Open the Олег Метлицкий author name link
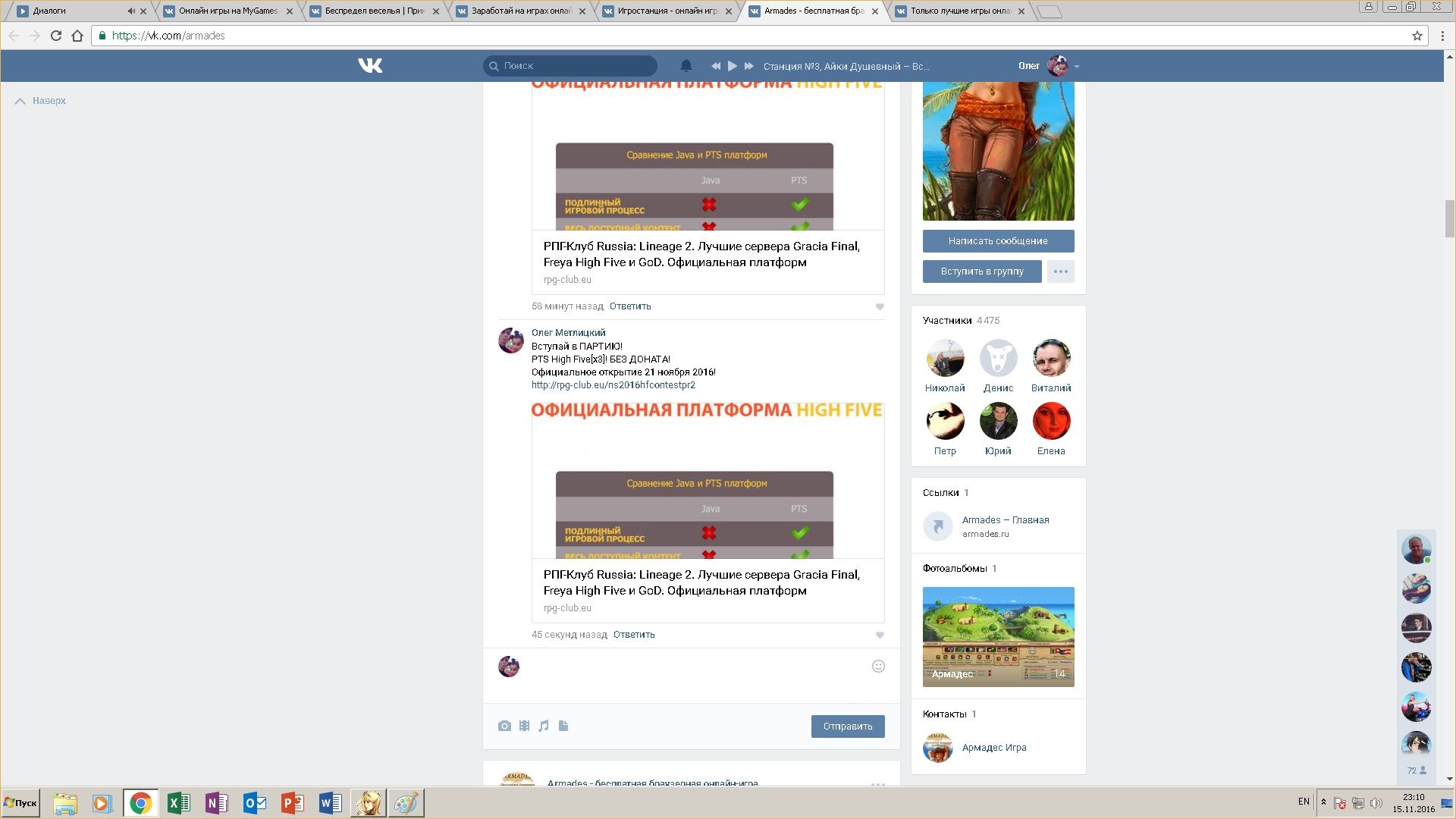The image size is (1456, 819). [x=568, y=333]
